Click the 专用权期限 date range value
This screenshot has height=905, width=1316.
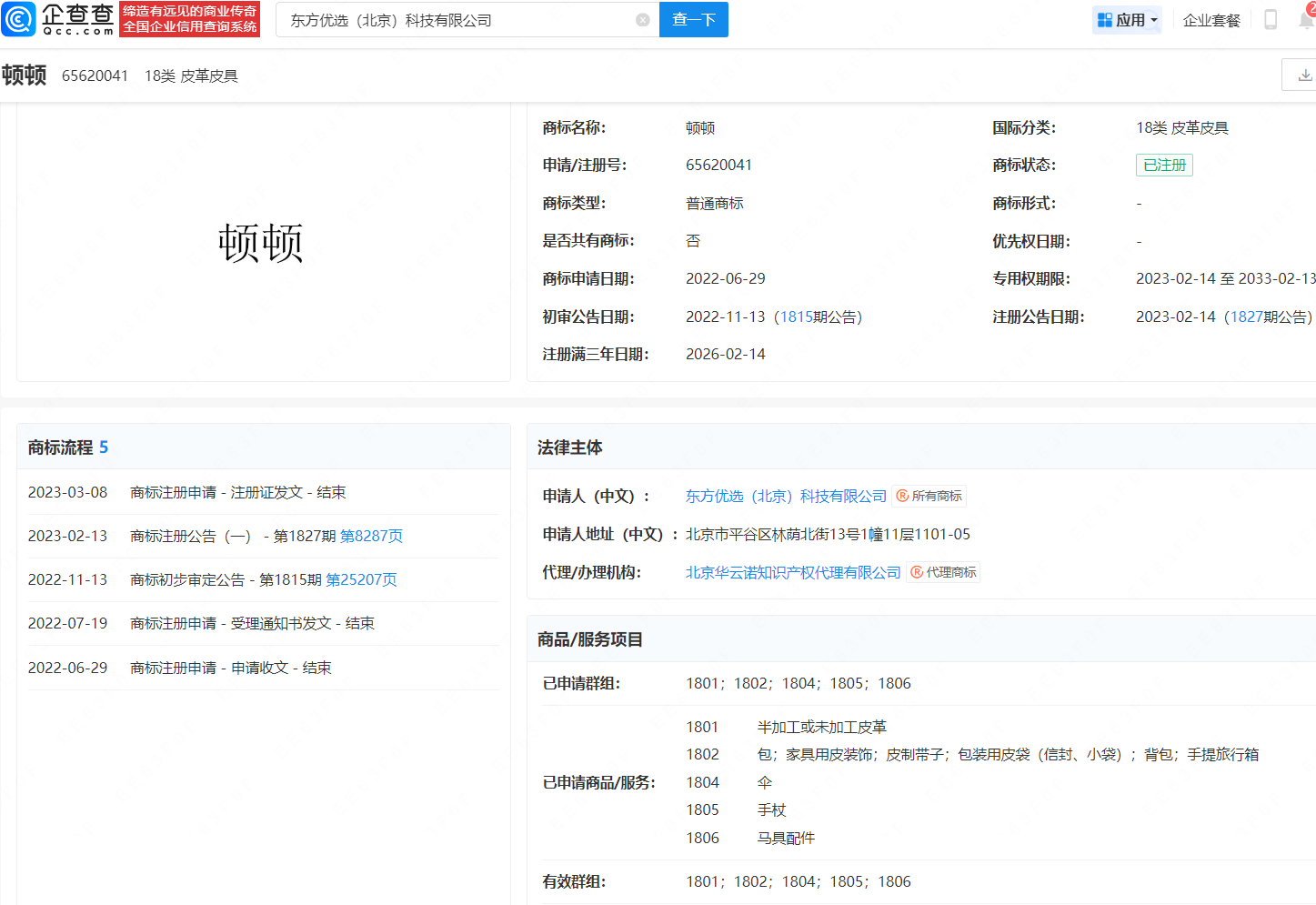(x=1226, y=278)
